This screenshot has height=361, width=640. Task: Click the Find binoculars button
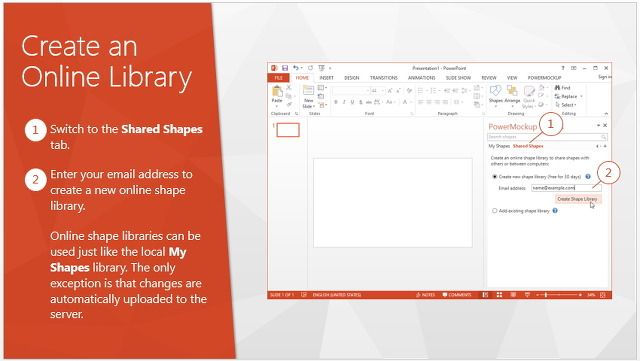pyautogui.click(x=562, y=88)
